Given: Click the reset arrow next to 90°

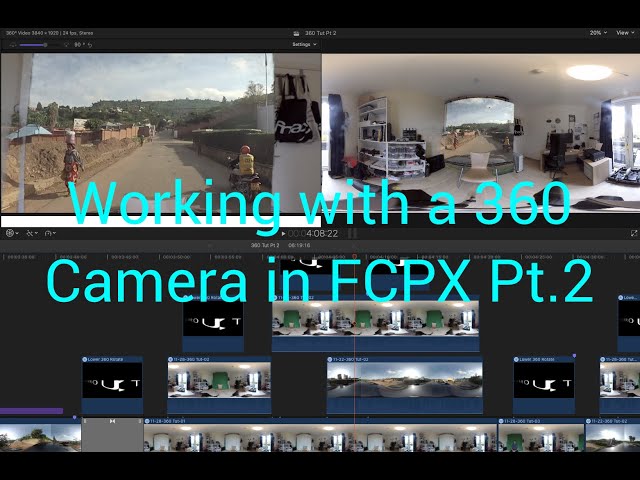Looking at the screenshot, I should point(90,45).
